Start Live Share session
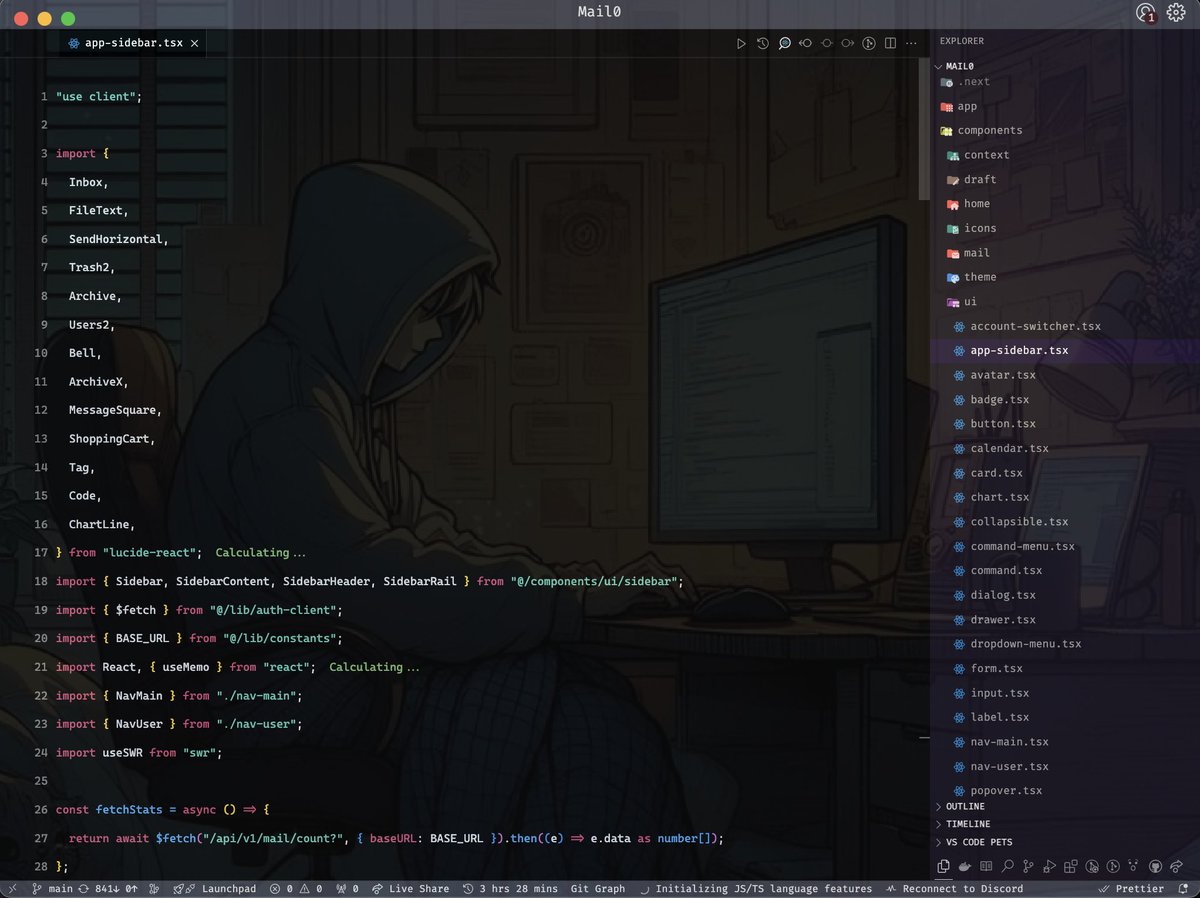1200x898 pixels. pyautogui.click(x=411, y=888)
